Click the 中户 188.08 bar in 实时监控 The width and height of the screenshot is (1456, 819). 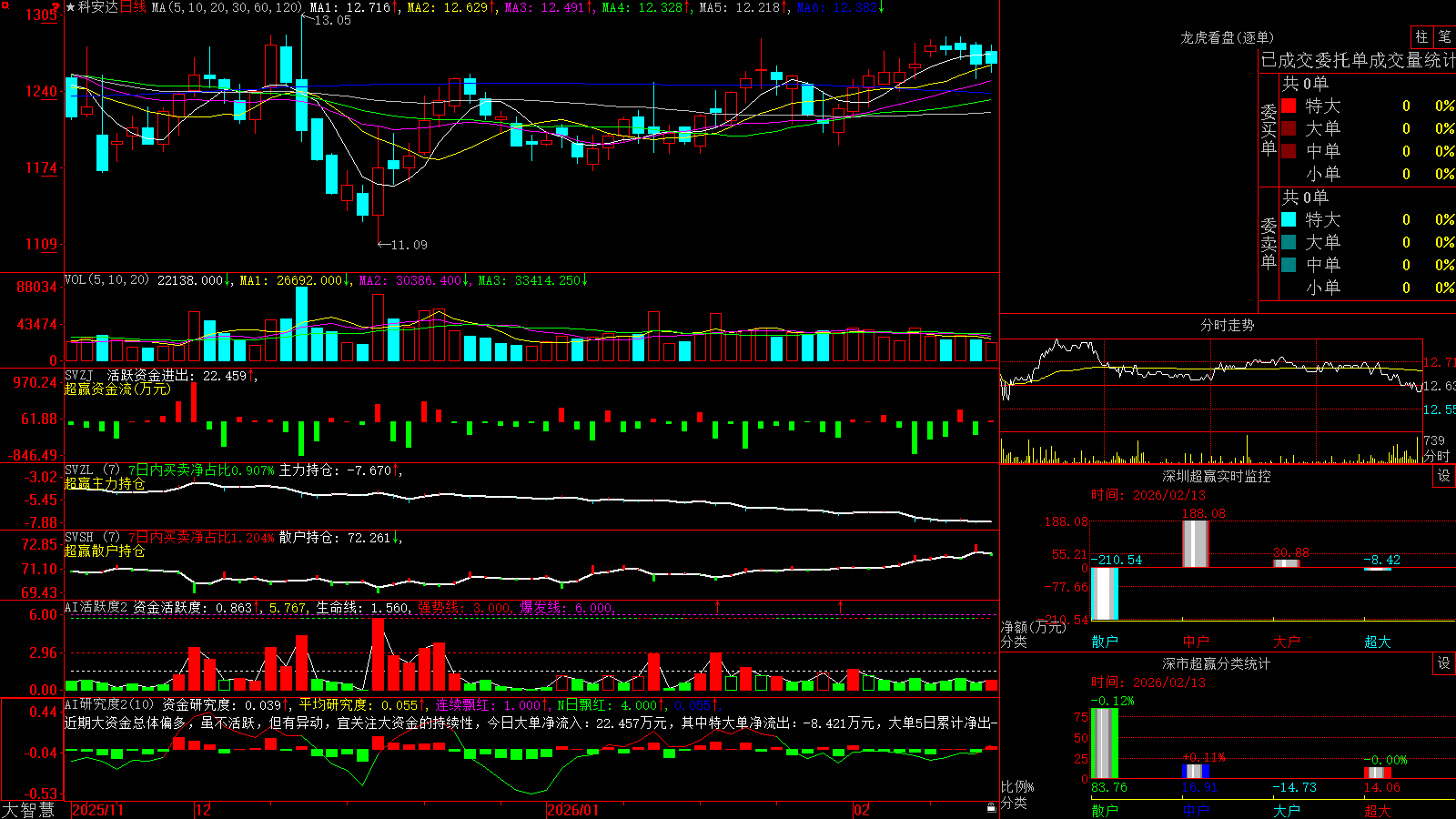pyautogui.click(x=1196, y=543)
